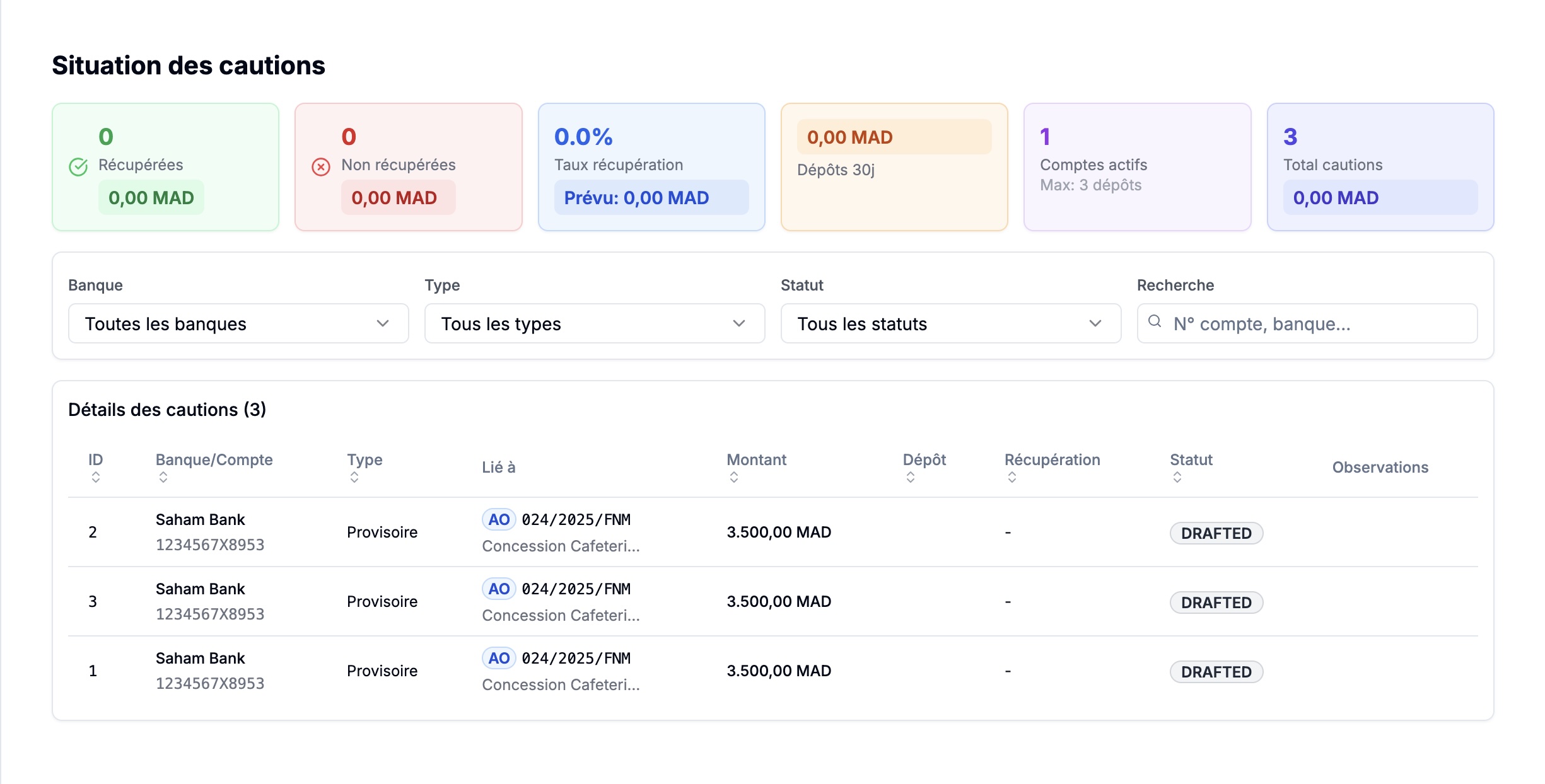Open the Tous les types dropdown
This screenshot has width=1545, height=784.
point(594,323)
